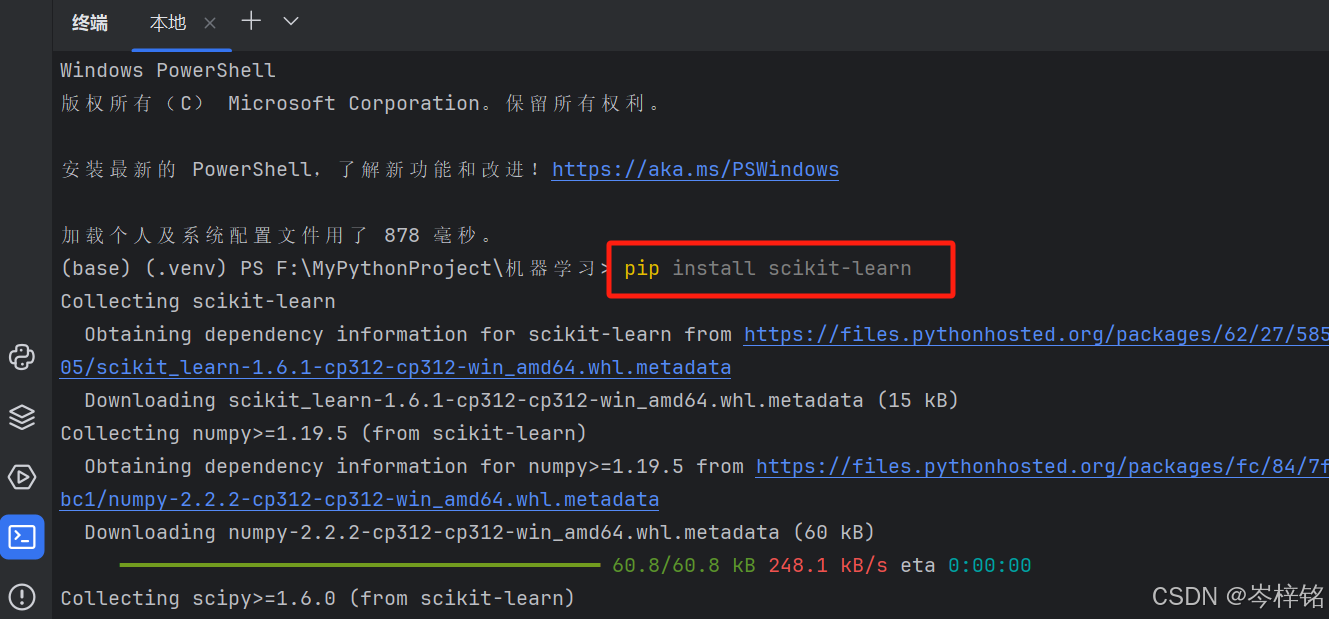Click the green numpy download progress bar
Viewport: 1329px width, 619px height.
tap(360, 565)
